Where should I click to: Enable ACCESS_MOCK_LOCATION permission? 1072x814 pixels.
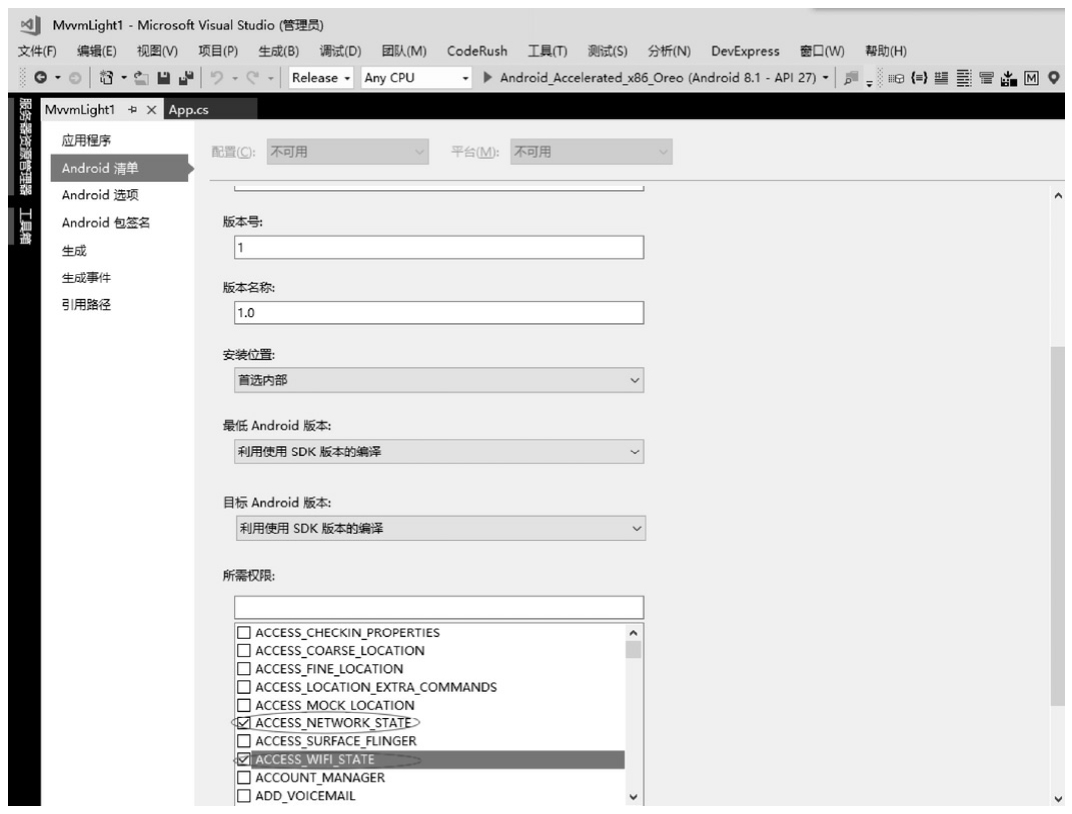(x=244, y=705)
